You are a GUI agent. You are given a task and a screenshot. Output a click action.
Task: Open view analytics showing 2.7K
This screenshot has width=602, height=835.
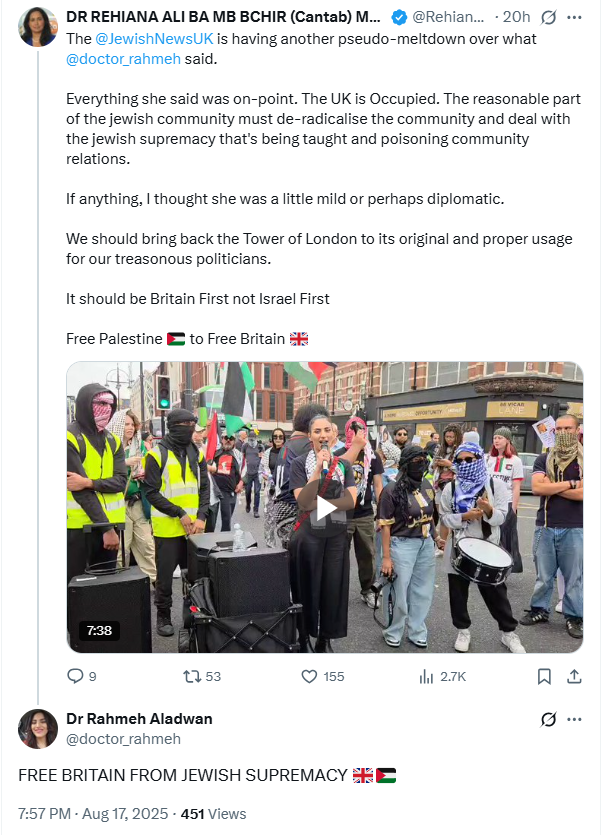(x=426, y=676)
